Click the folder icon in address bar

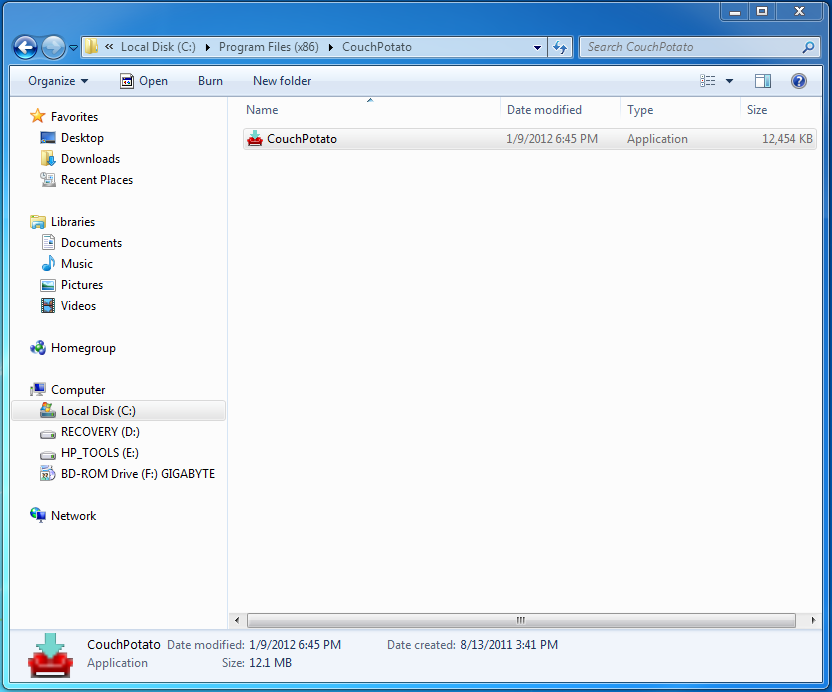pos(91,47)
